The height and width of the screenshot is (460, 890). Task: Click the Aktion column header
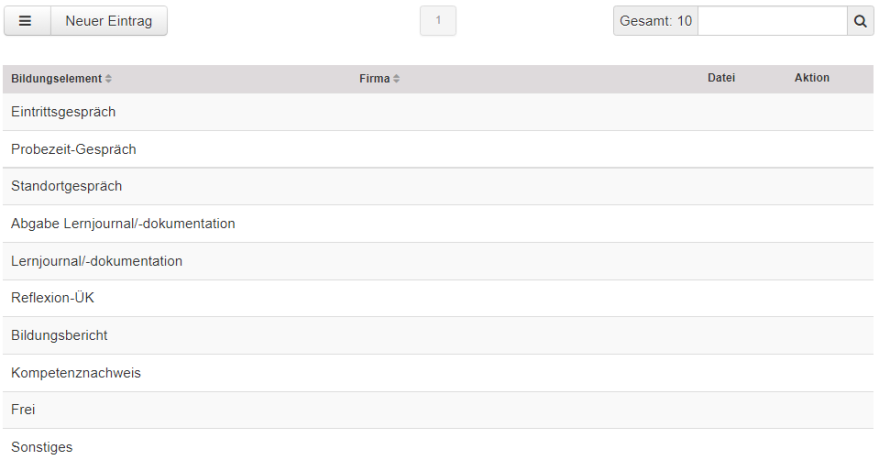coord(811,78)
